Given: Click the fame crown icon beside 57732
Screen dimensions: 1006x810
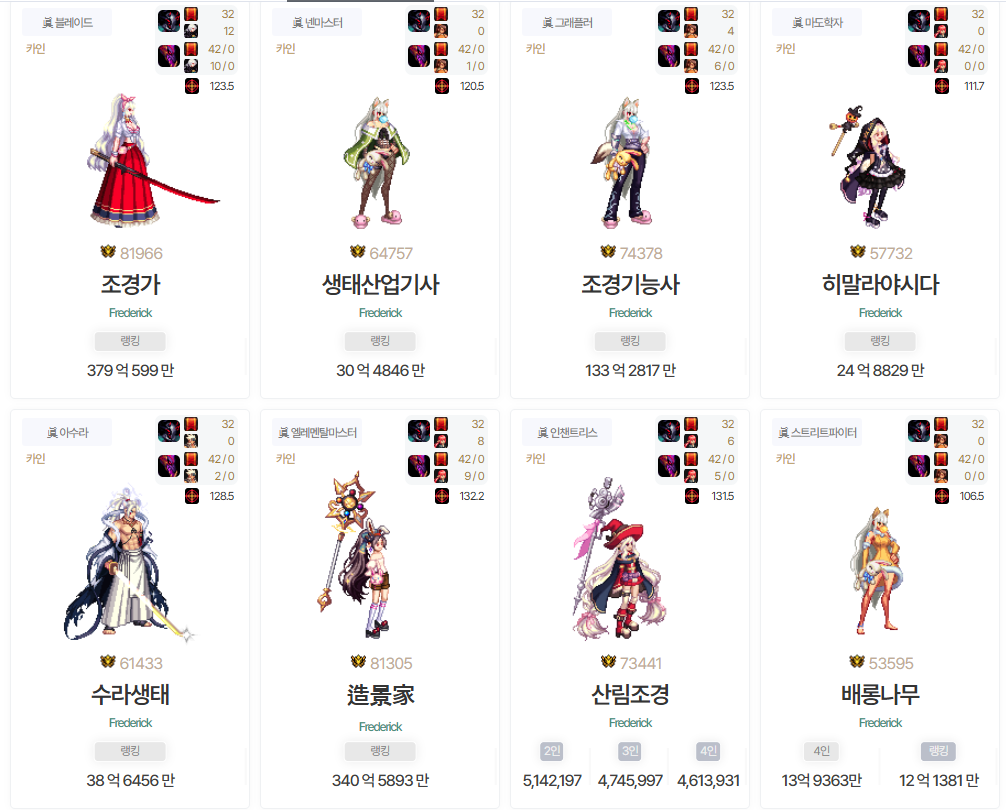Looking at the screenshot, I should point(857,251).
